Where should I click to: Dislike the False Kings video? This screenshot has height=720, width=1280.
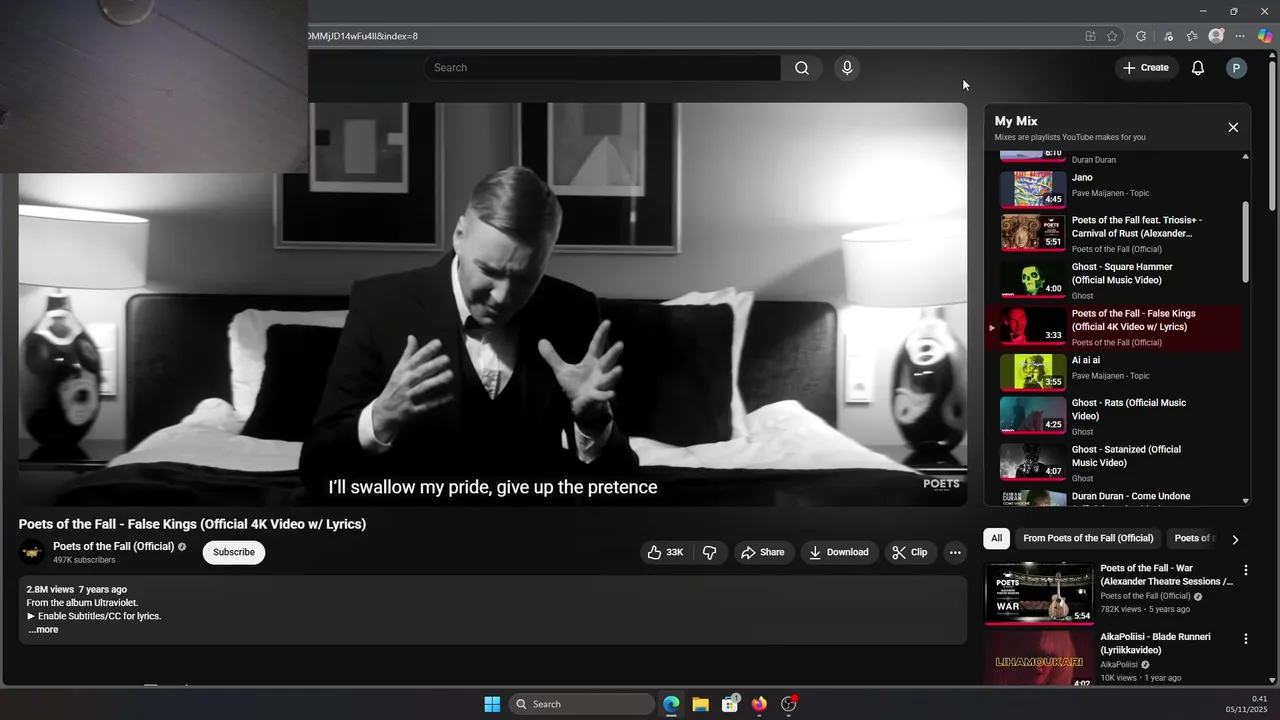pyautogui.click(x=709, y=552)
